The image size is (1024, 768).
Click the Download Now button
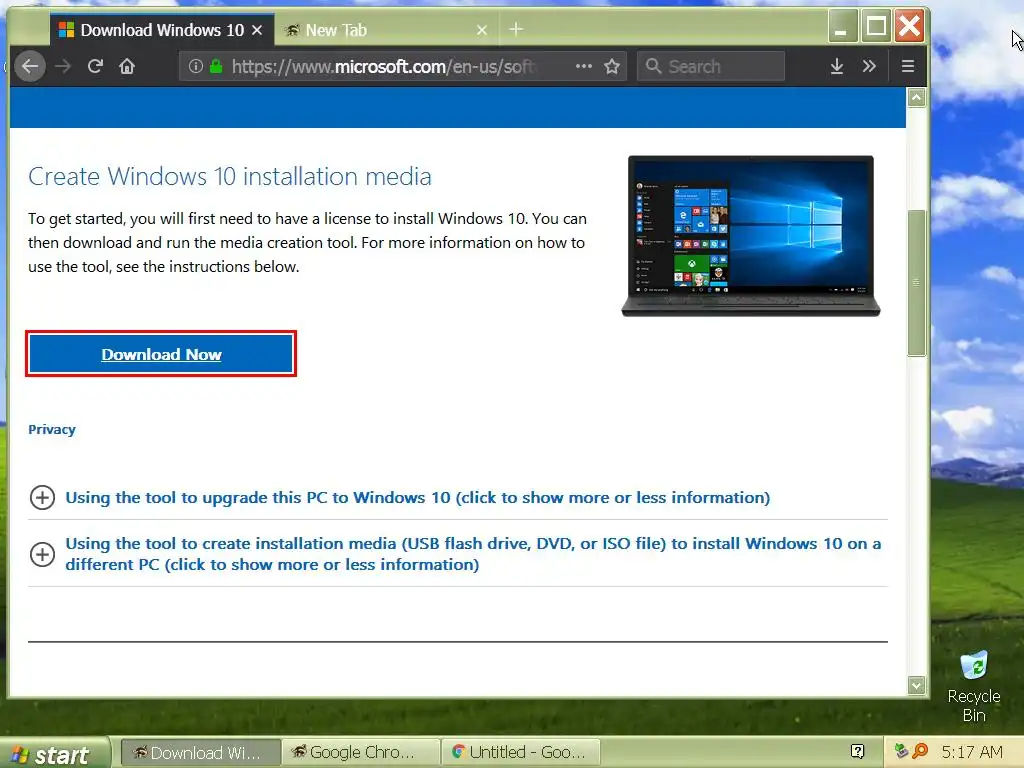161,354
